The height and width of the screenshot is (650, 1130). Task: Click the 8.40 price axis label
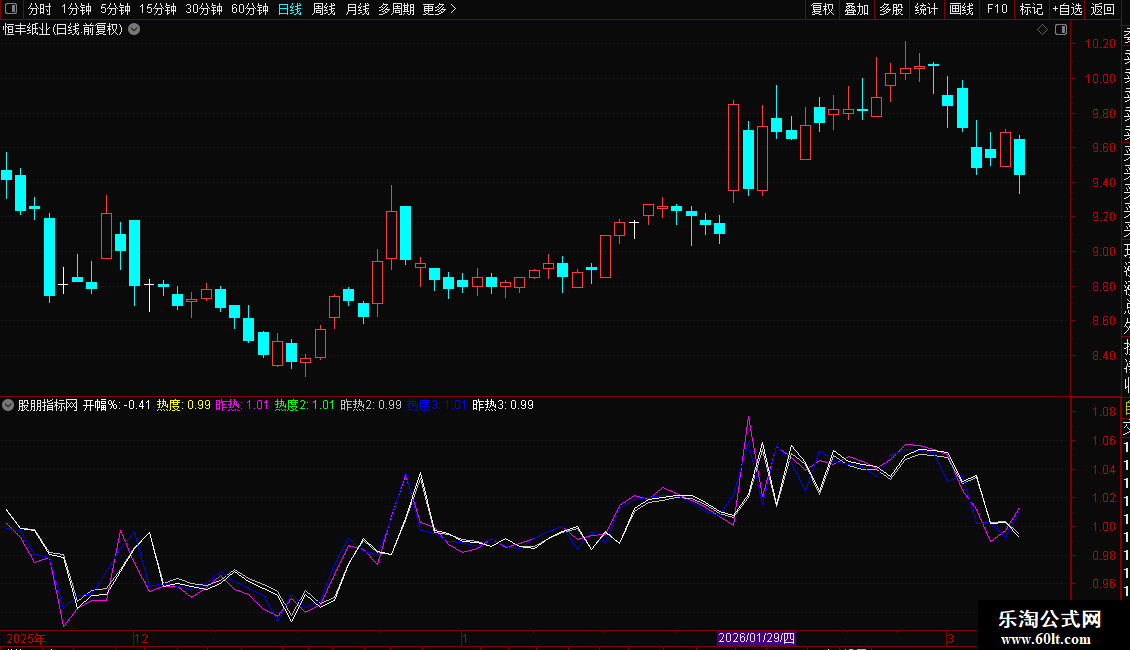click(x=1103, y=356)
